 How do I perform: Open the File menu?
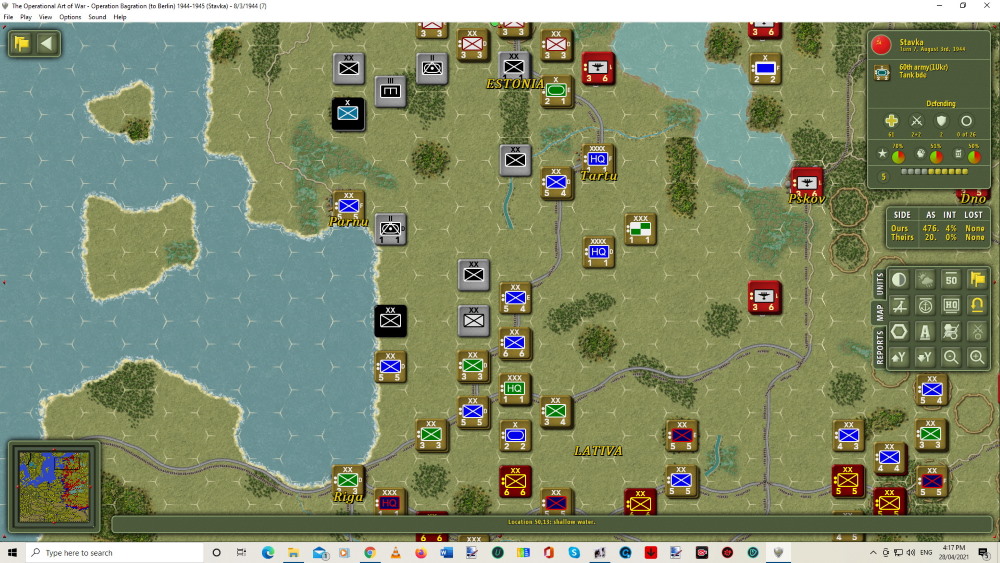click(x=8, y=17)
